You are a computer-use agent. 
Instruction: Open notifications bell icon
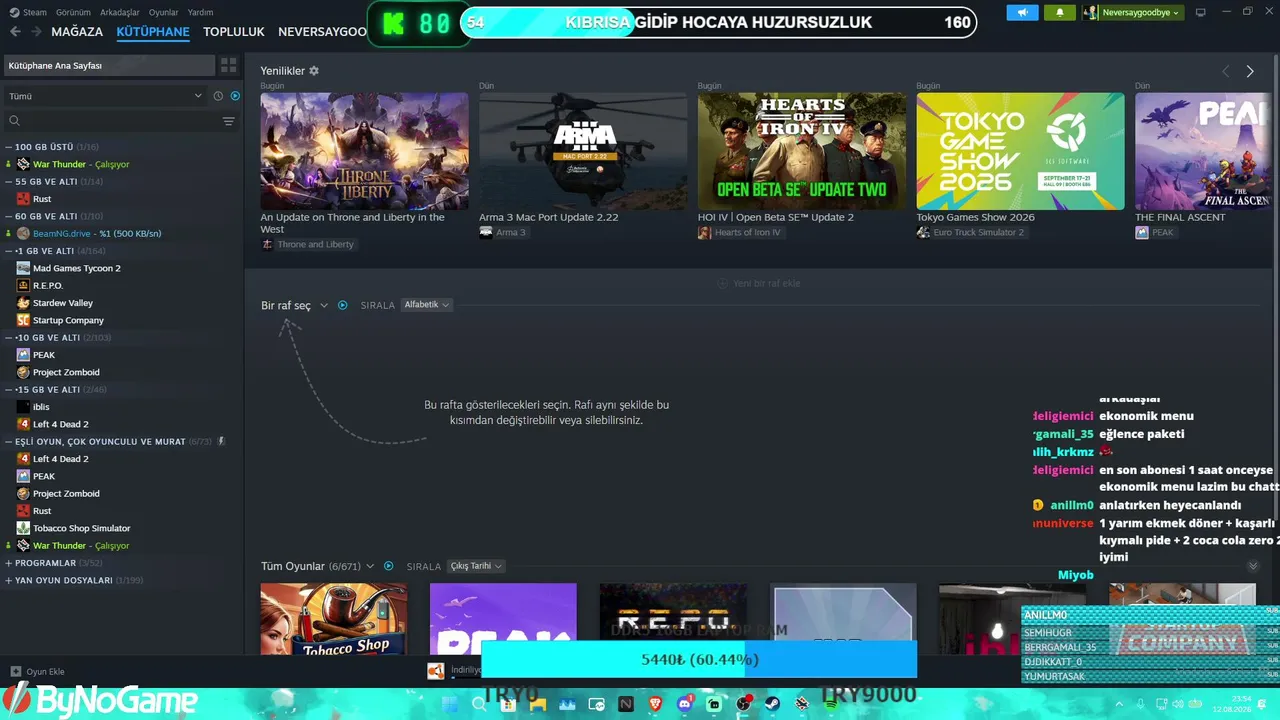pyautogui.click(x=1060, y=12)
